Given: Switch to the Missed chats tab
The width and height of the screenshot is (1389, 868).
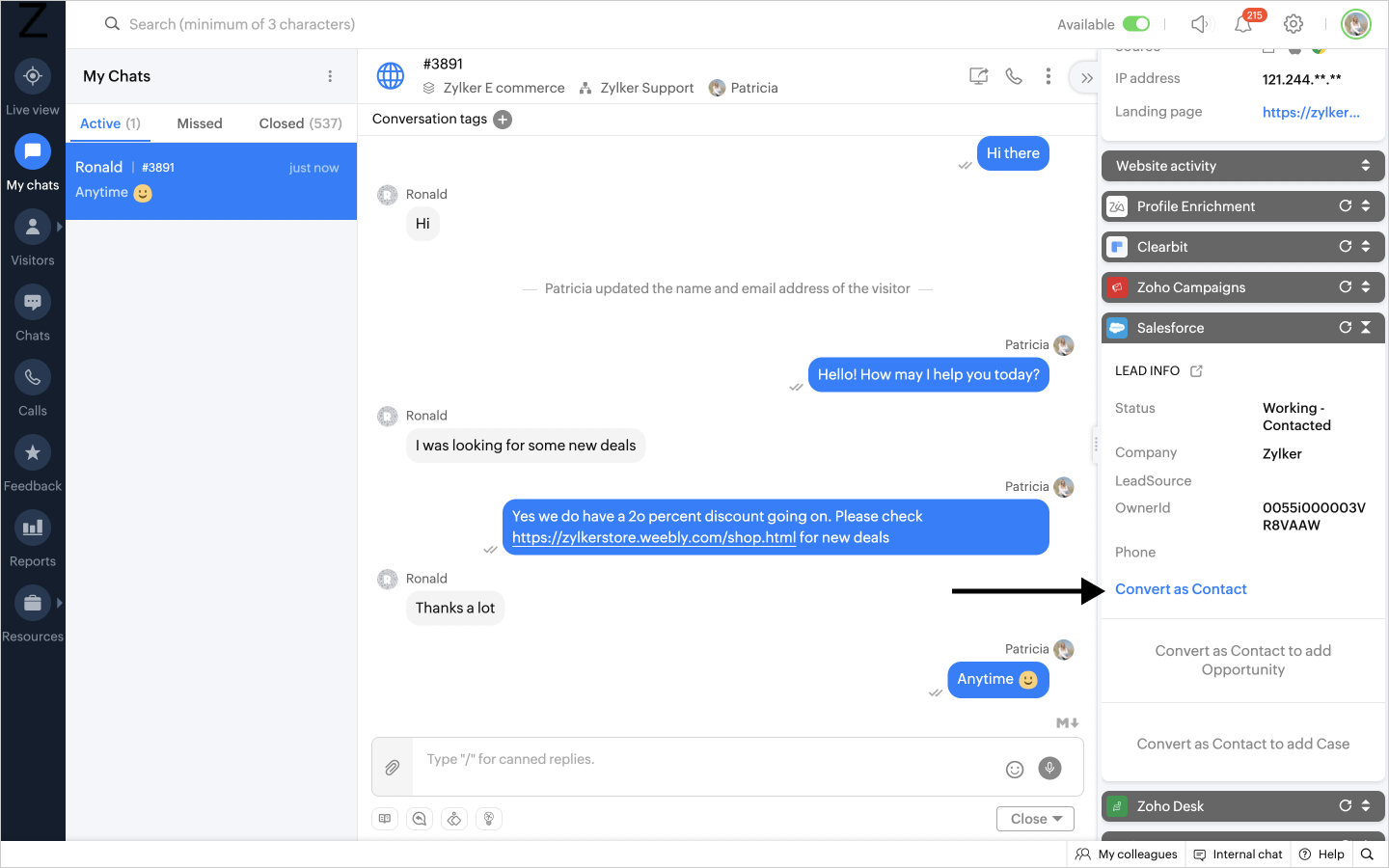Looking at the screenshot, I should [200, 123].
